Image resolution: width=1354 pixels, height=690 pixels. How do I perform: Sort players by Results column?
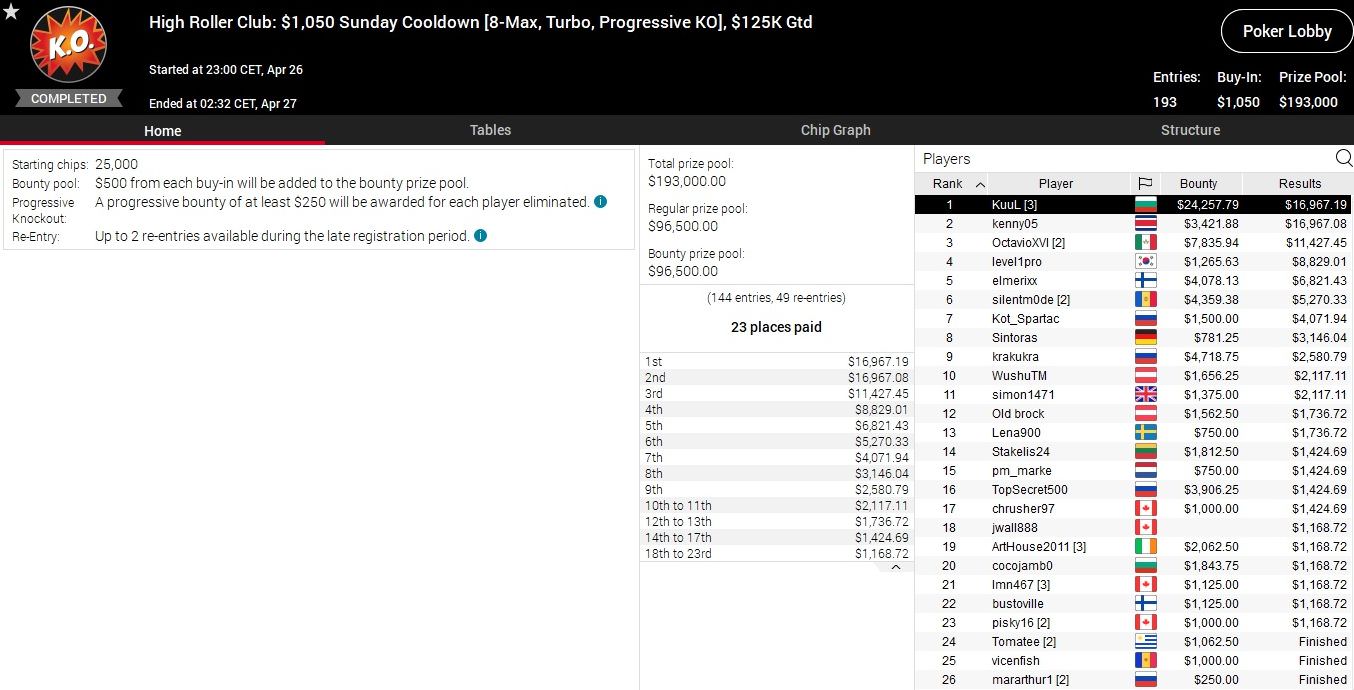[1299, 184]
